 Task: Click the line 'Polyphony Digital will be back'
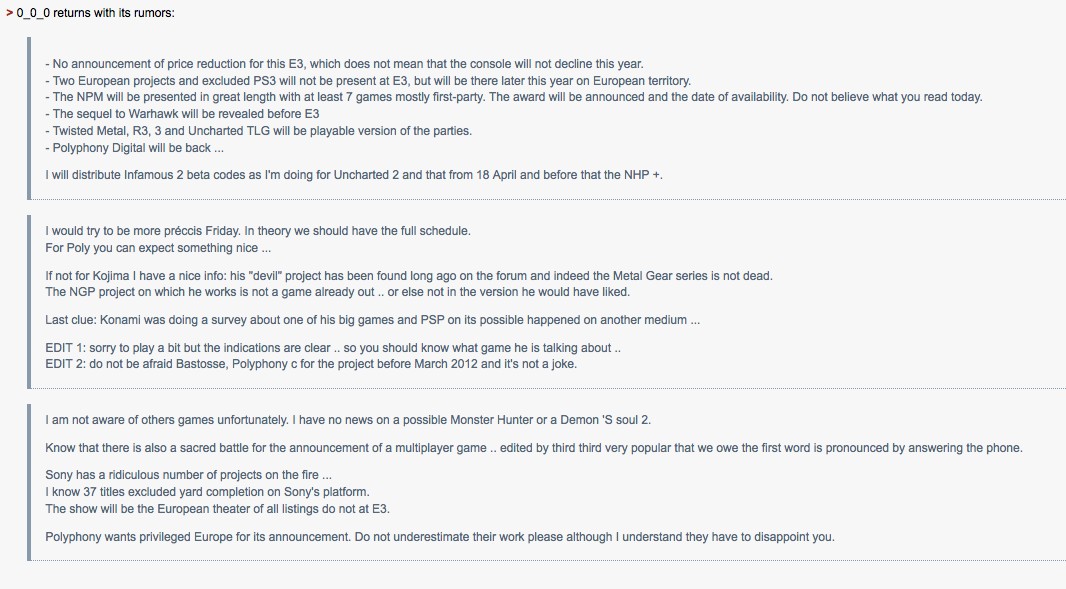135,148
